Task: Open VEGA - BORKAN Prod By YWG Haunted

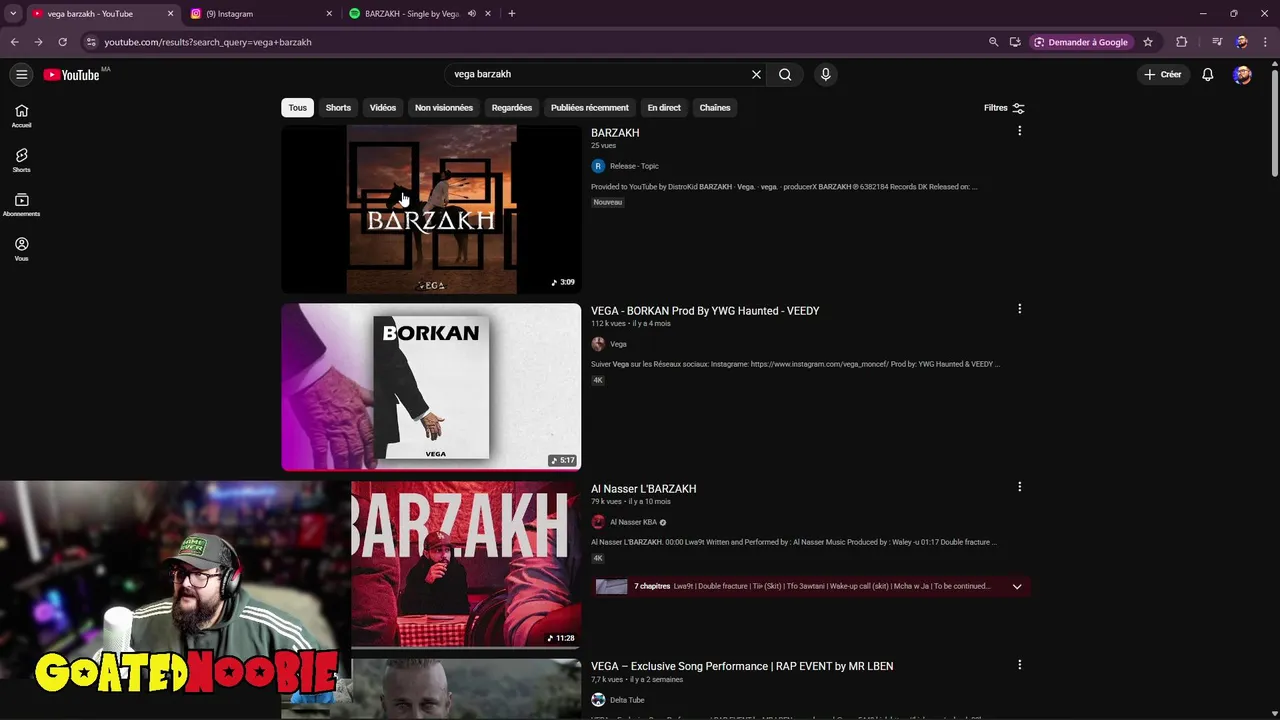Action: (x=705, y=311)
